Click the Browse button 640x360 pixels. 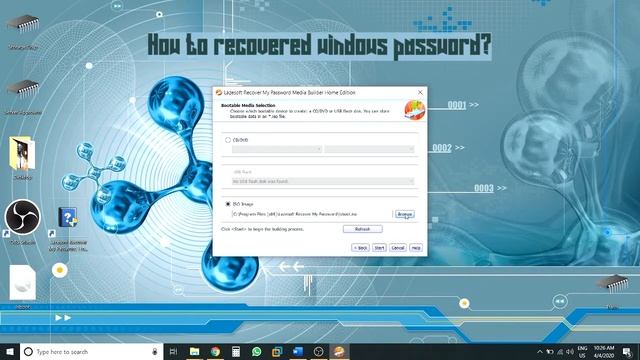404,214
